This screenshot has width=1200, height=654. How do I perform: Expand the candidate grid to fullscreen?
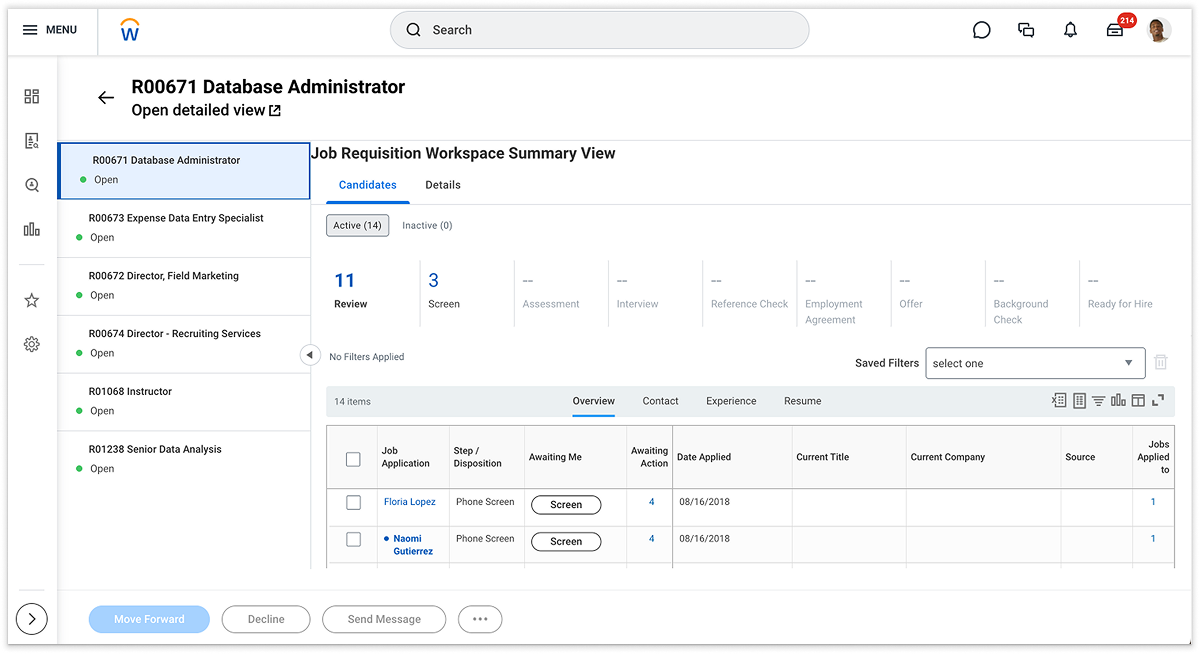[1158, 401]
